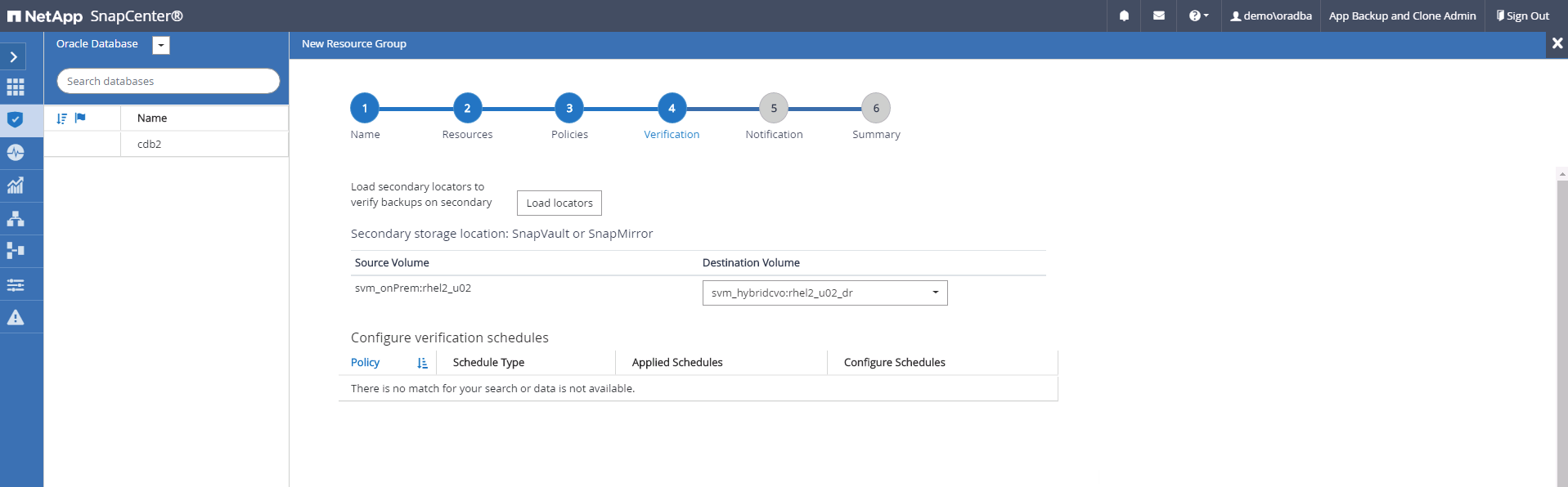Click the Policy column header
This screenshot has height=487, width=1568.
[365, 362]
